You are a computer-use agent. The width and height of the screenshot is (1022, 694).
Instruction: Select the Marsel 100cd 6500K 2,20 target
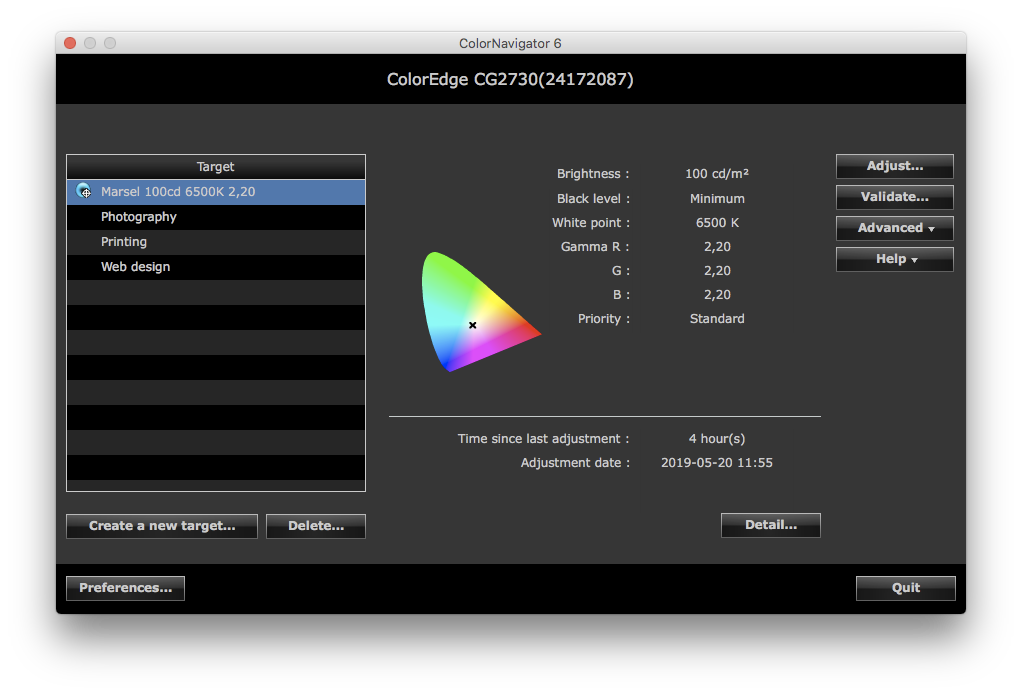pyautogui.click(x=216, y=192)
